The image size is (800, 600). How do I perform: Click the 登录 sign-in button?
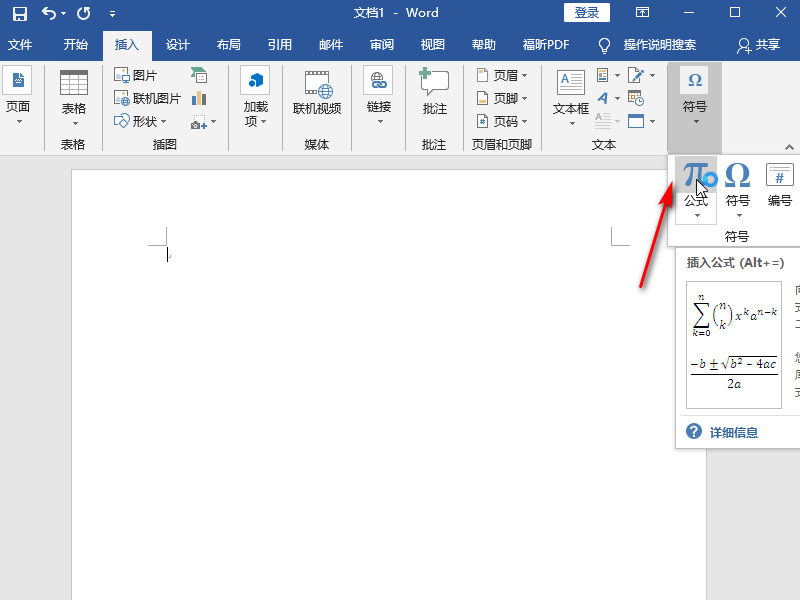[587, 13]
